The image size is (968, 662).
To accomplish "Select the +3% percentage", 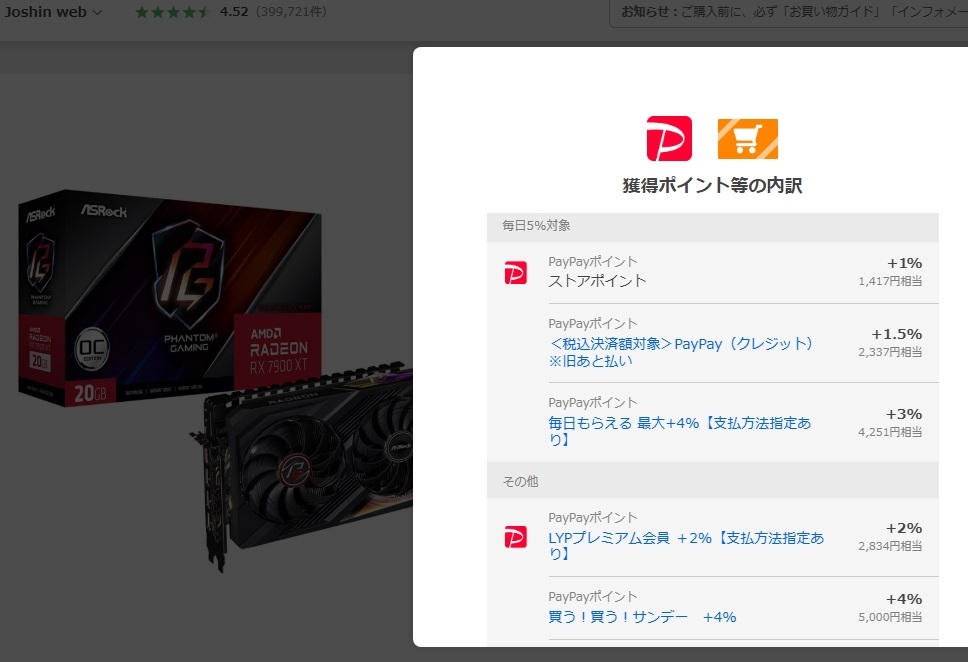I will tap(904, 414).
